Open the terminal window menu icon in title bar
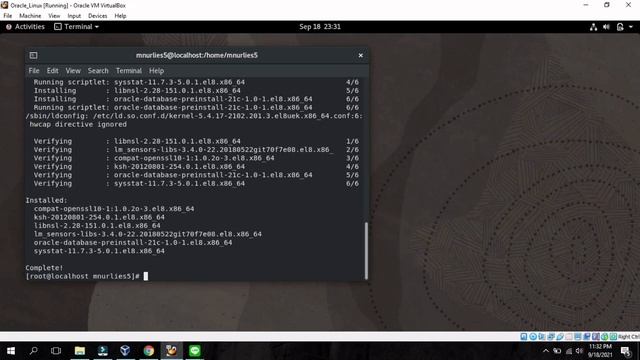The image size is (640, 360). [33, 55]
